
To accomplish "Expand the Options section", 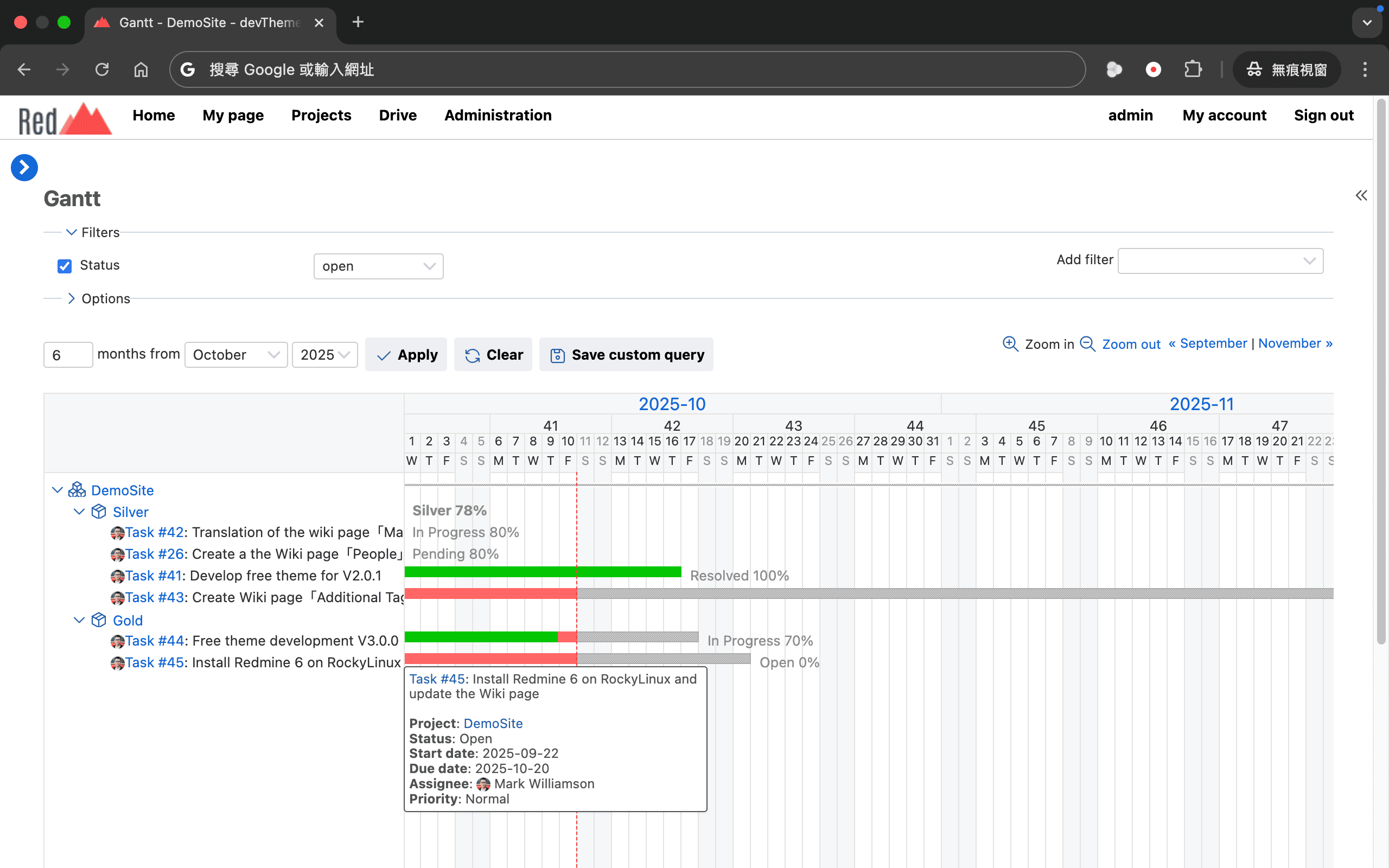I will (71, 298).
